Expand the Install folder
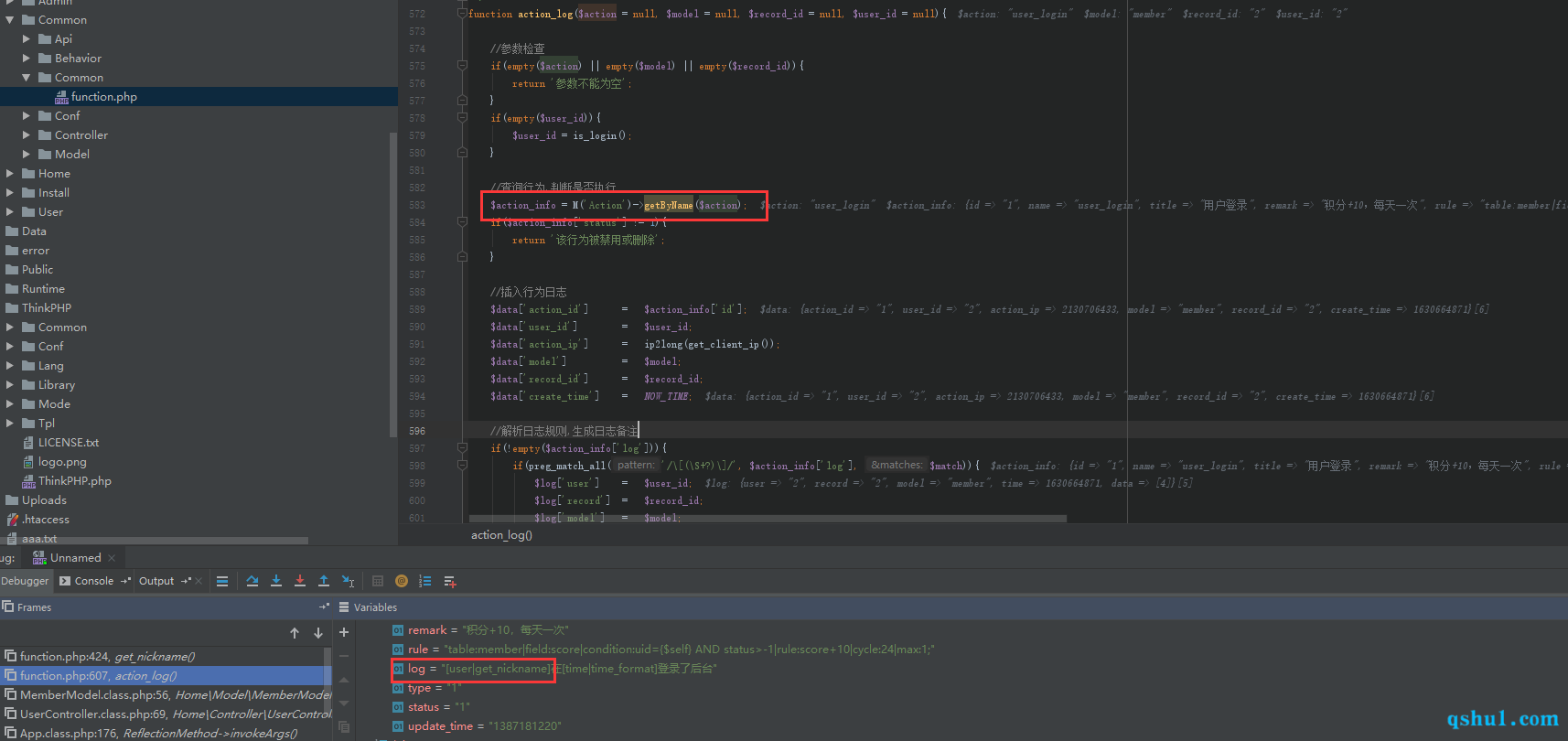Viewport: 1568px width, 741px height. point(10,193)
